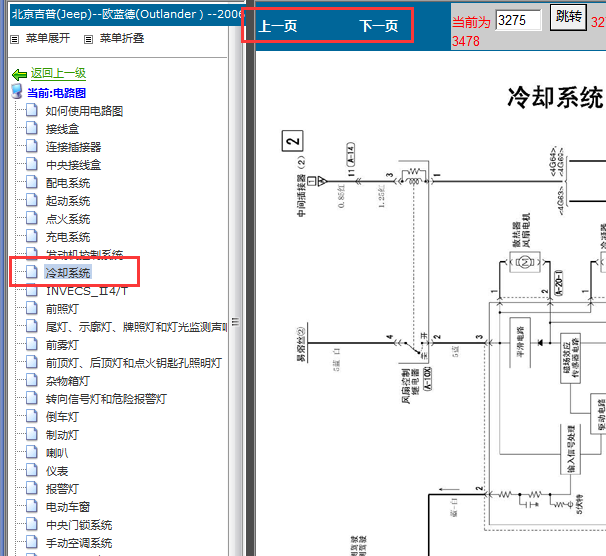Click the page icon beside 杂物箱灯
Viewport: 606px width, 556px height.
(x=32, y=380)
